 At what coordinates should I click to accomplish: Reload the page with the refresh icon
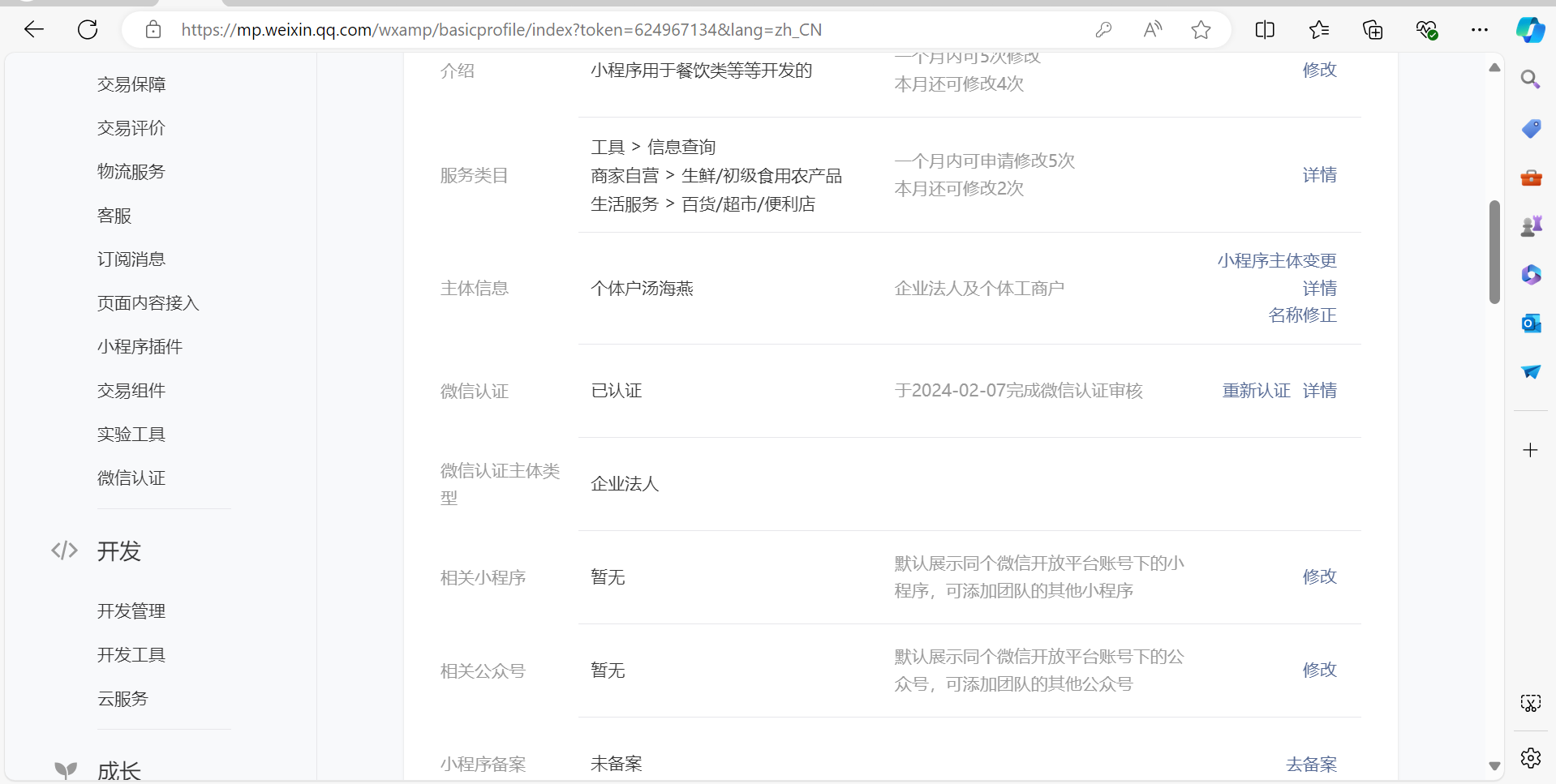[x=88, y=30]
